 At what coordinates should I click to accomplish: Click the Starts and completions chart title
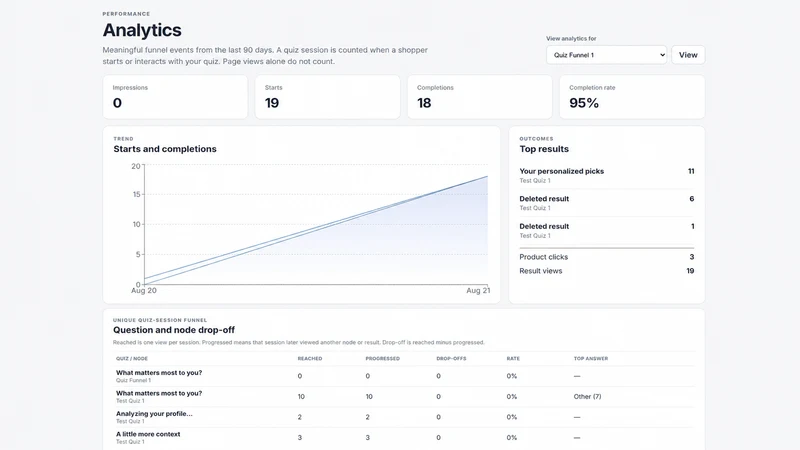(x=165, y=149)
